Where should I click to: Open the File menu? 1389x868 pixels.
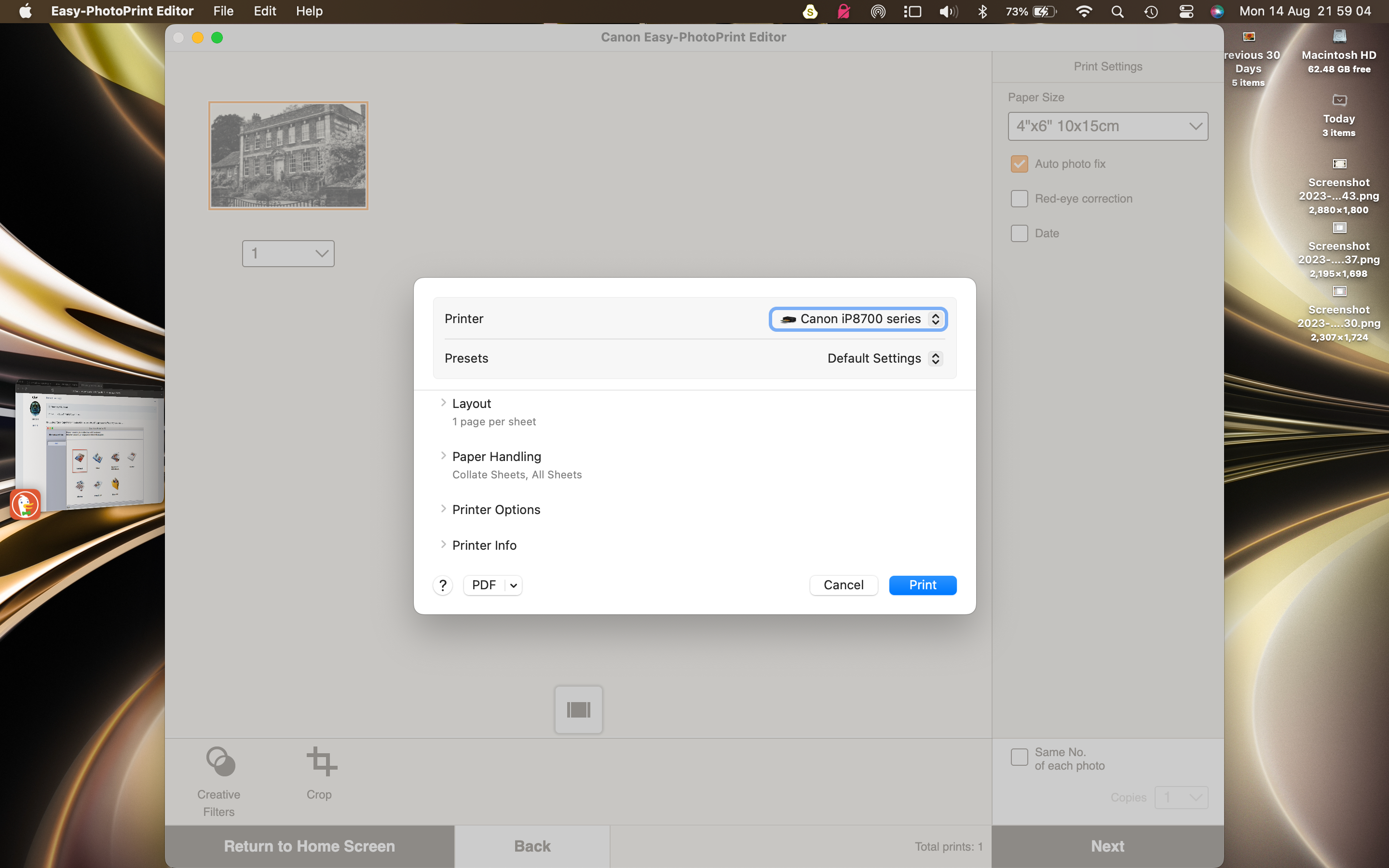[223, 11]
